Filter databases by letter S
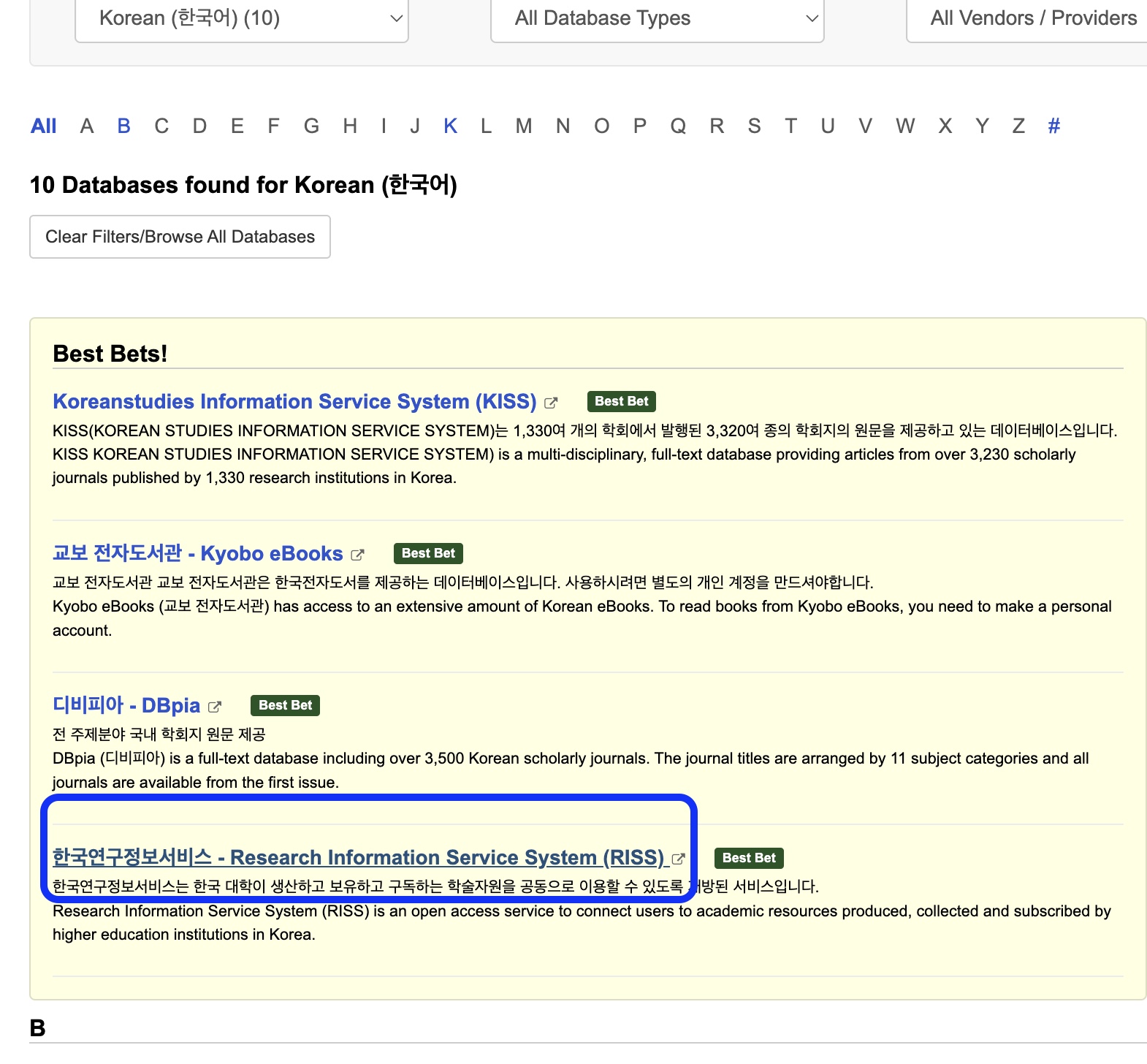 [x=755, y=126]
